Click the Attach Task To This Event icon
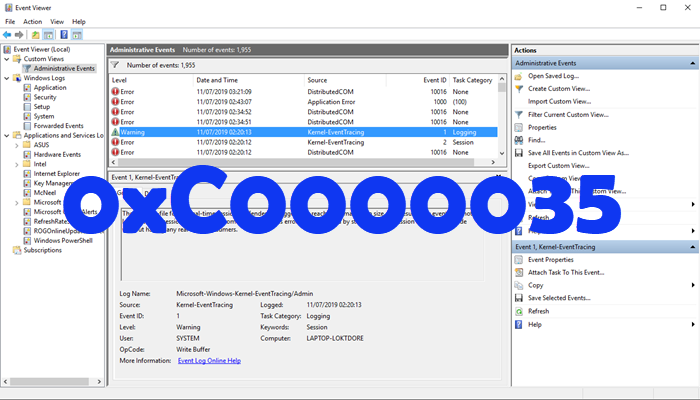Image resolution: width=700 pixels, height=400 pixels. click(x=519, y=272)
